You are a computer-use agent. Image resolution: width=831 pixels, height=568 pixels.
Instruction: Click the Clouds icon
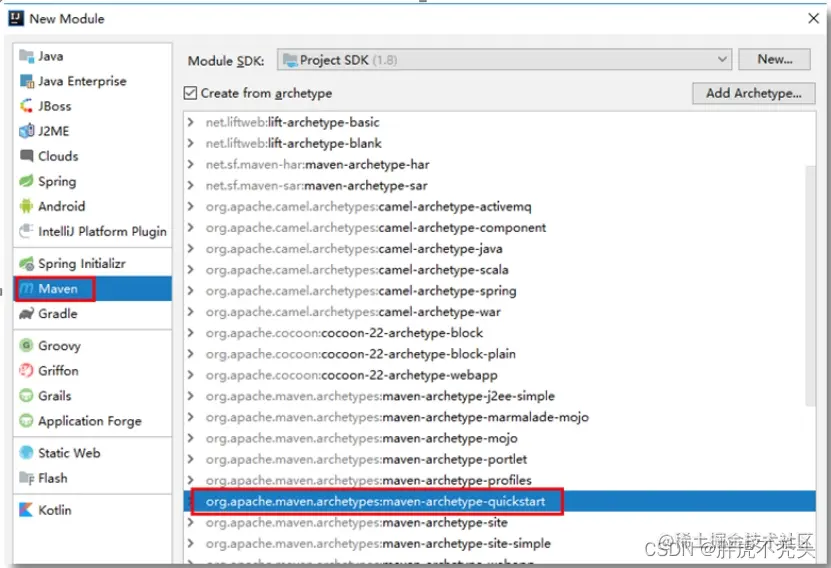tap(26, 156)
